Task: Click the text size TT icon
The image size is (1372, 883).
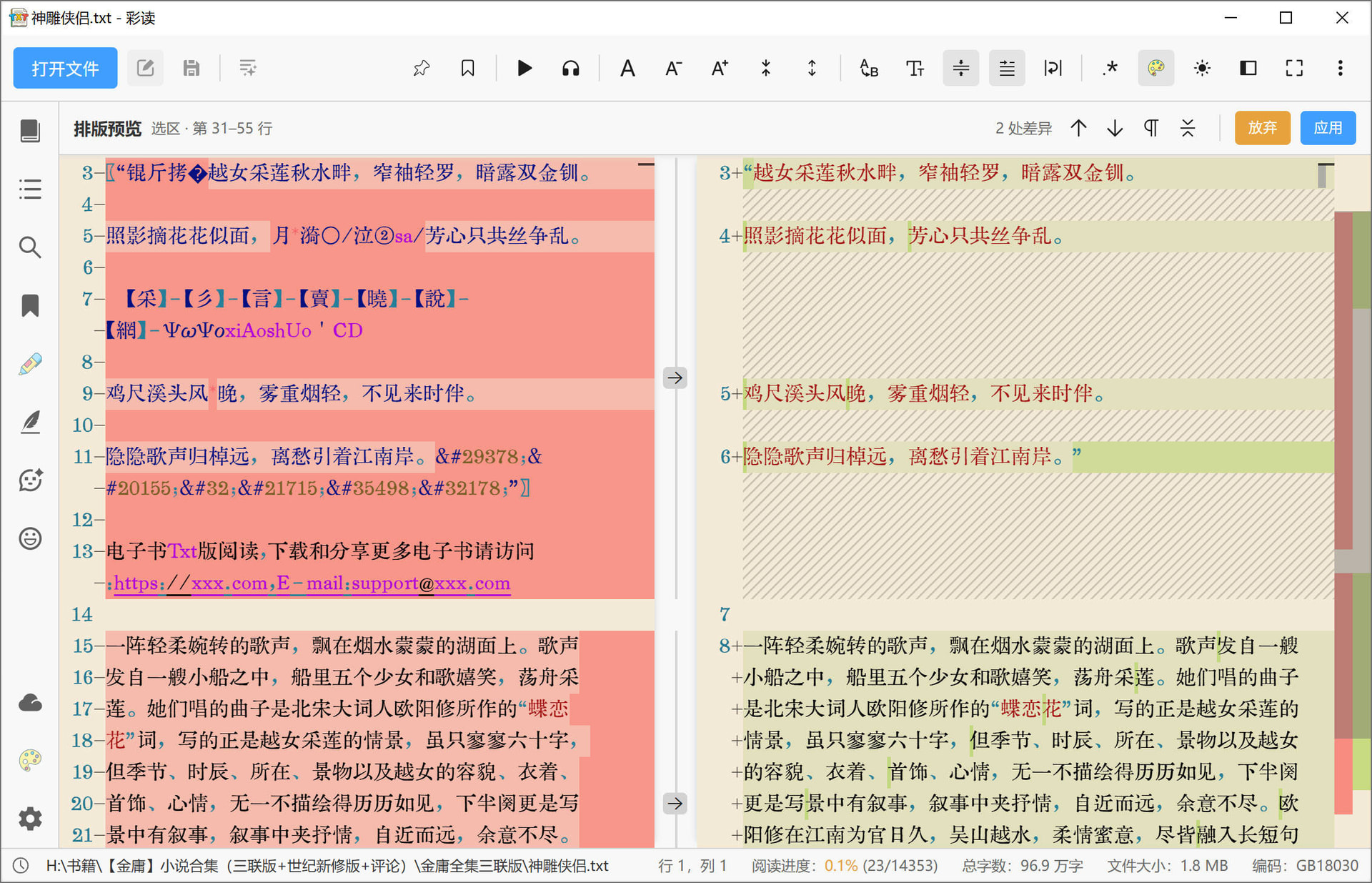Action: (x=915, y=69)
